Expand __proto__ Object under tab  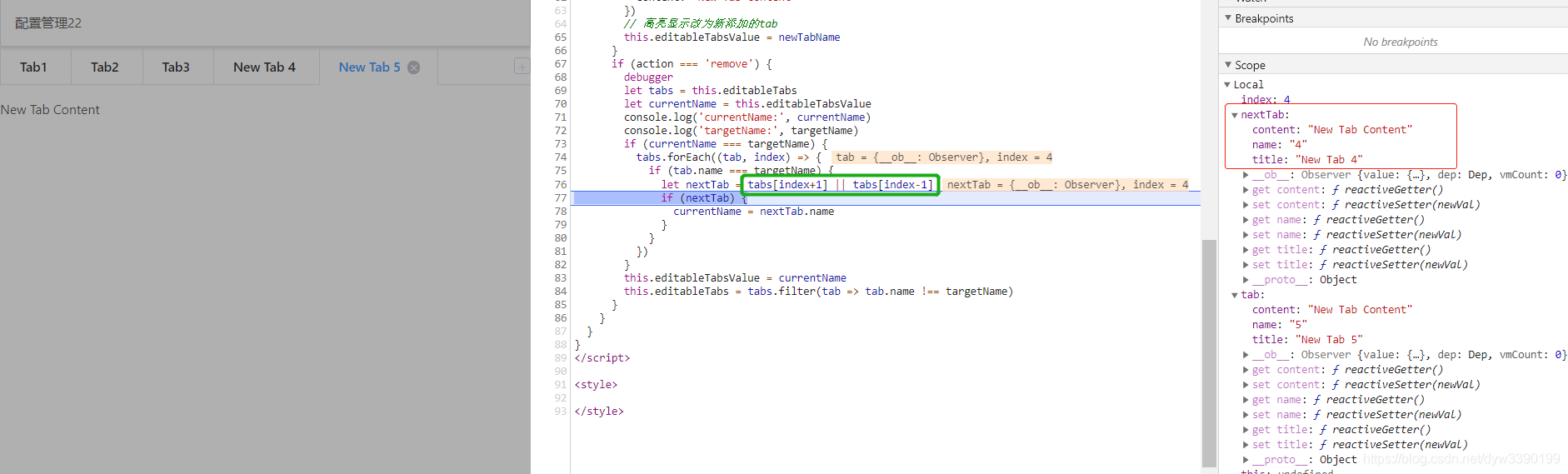pyautogui.click(x=1246, y=460)
